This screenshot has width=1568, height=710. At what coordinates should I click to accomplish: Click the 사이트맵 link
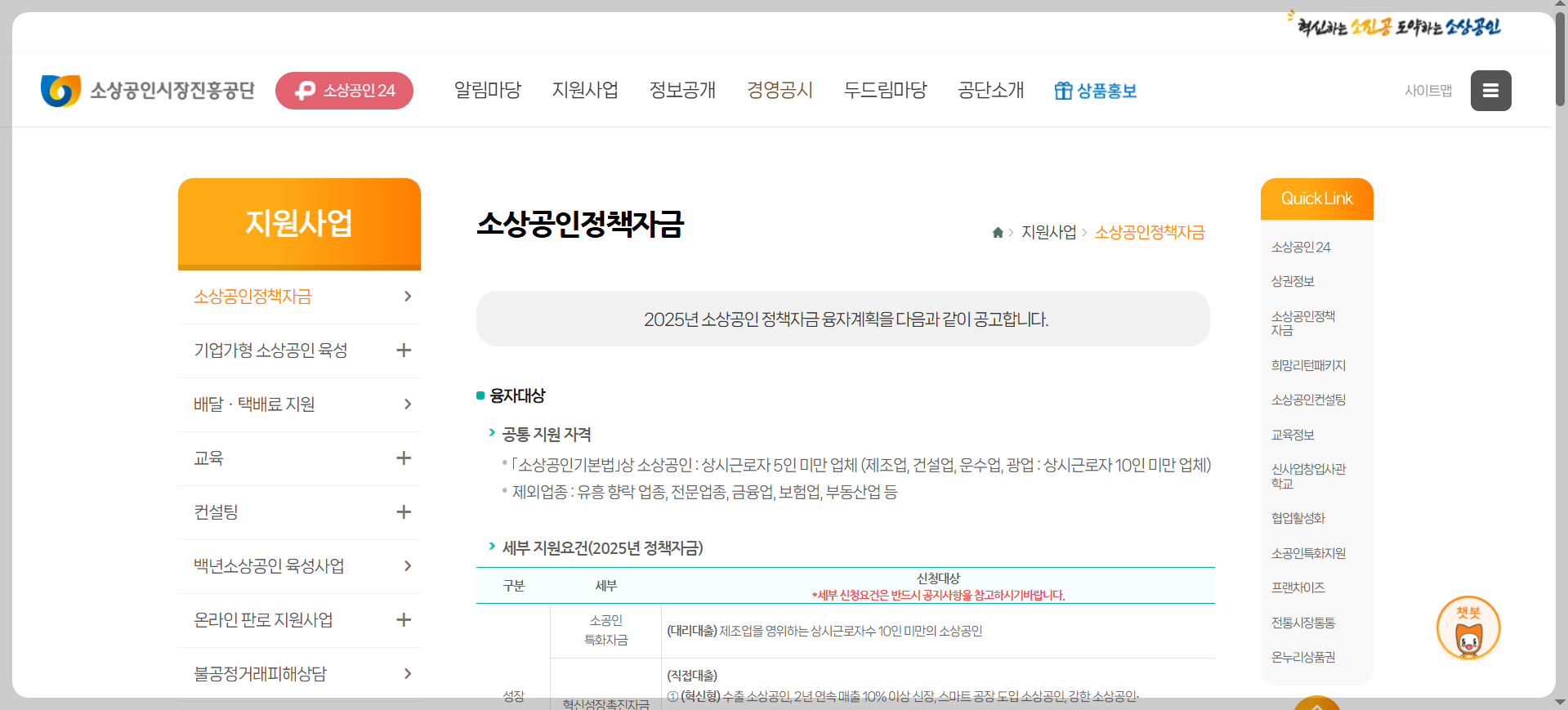[1428, 91]
